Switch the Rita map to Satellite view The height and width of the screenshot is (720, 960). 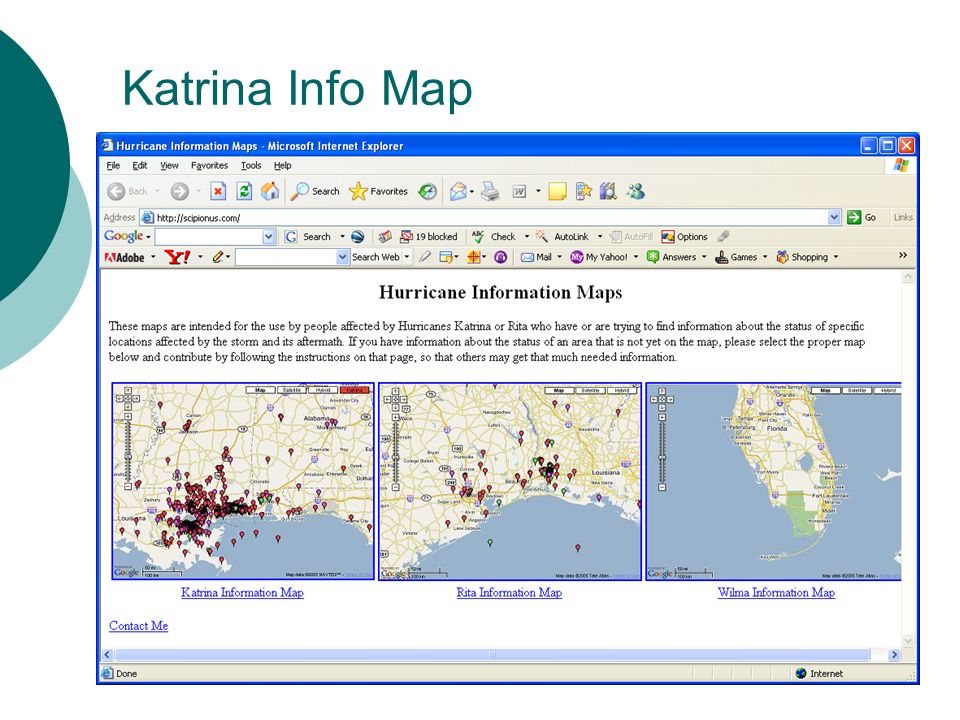590,390
